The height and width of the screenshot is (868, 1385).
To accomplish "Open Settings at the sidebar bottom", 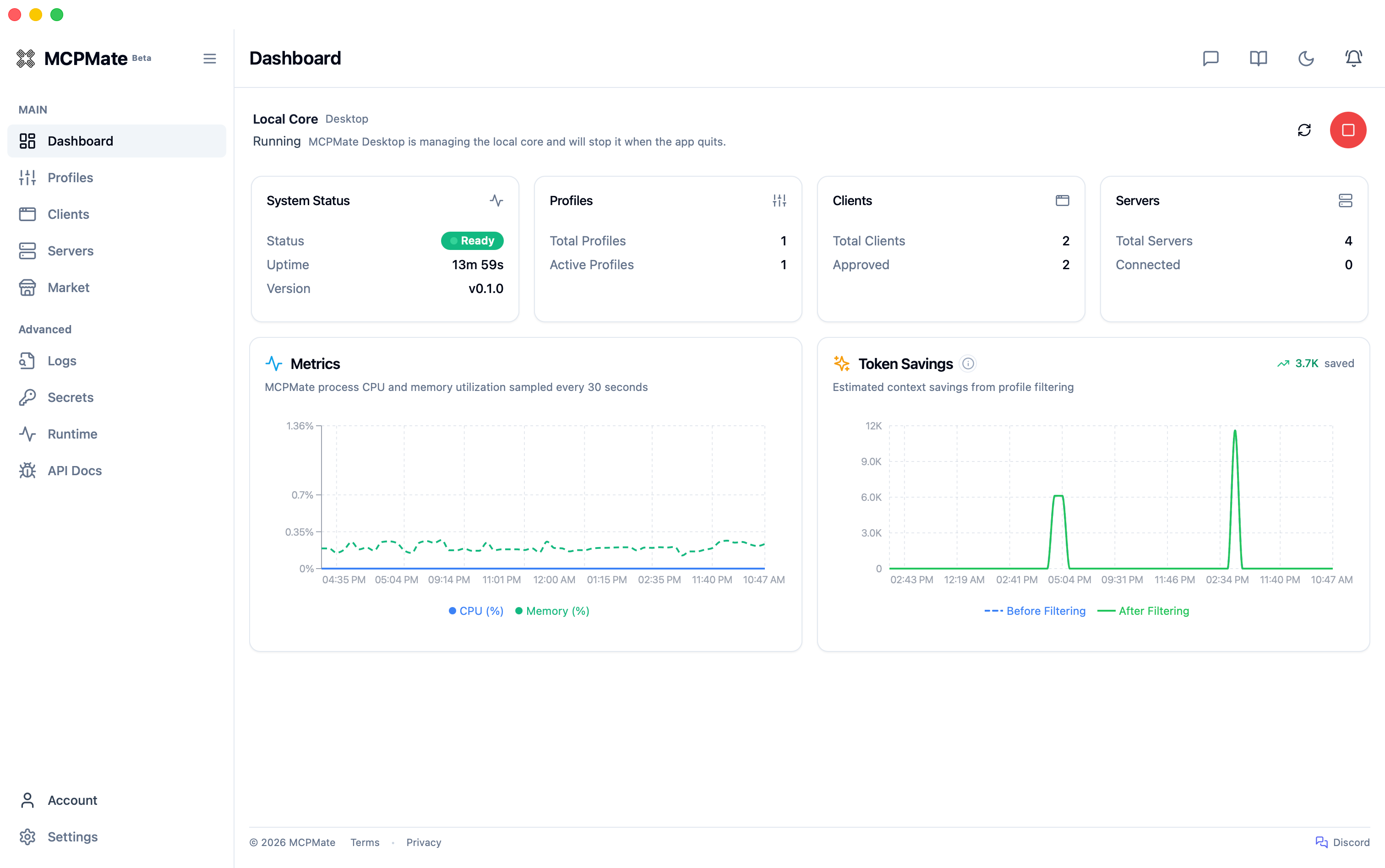I will pyautogui.click(x=117, y=837).
